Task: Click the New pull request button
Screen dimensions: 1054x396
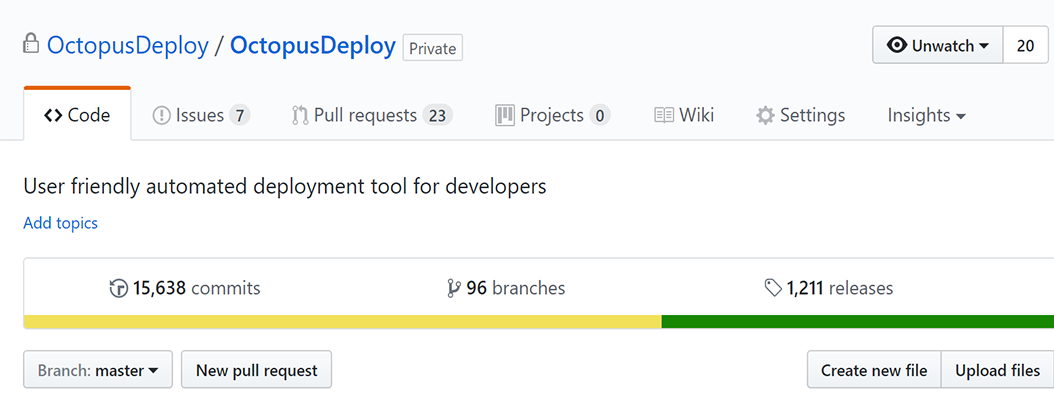Action: 256,369
